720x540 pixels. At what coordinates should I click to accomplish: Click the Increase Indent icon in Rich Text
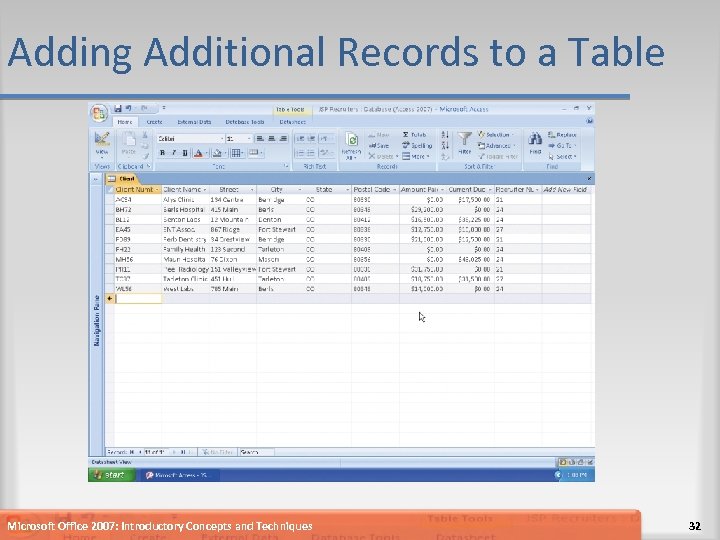pyautogui.click(x=311, y=138)
